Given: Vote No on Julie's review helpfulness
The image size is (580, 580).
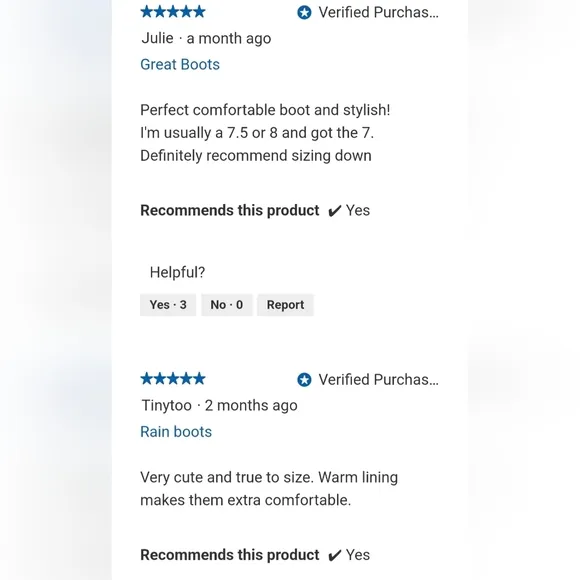Looking at the screenshot, I should [x=227, y=305].
